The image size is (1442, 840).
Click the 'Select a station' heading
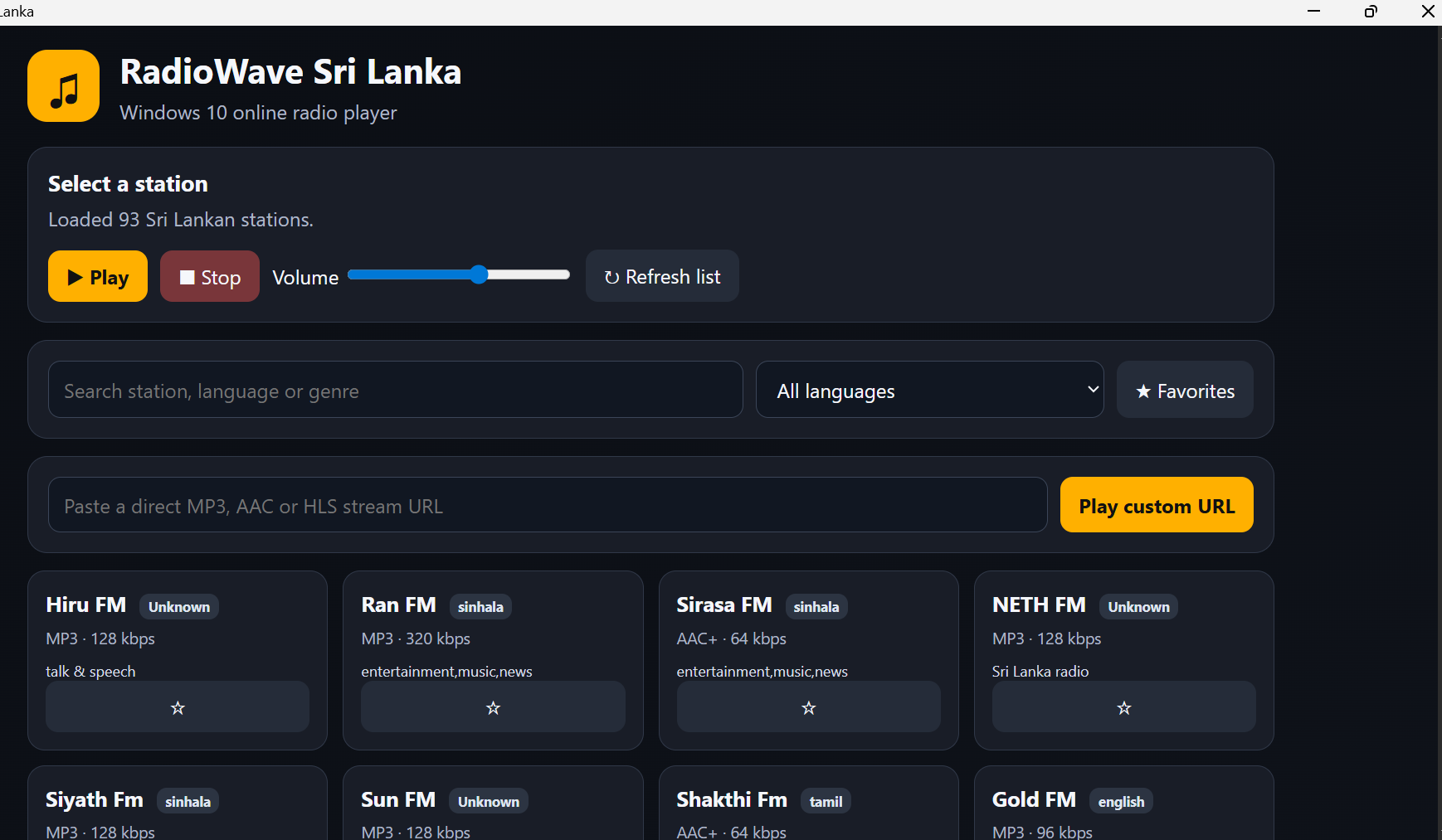click(128, 184)
